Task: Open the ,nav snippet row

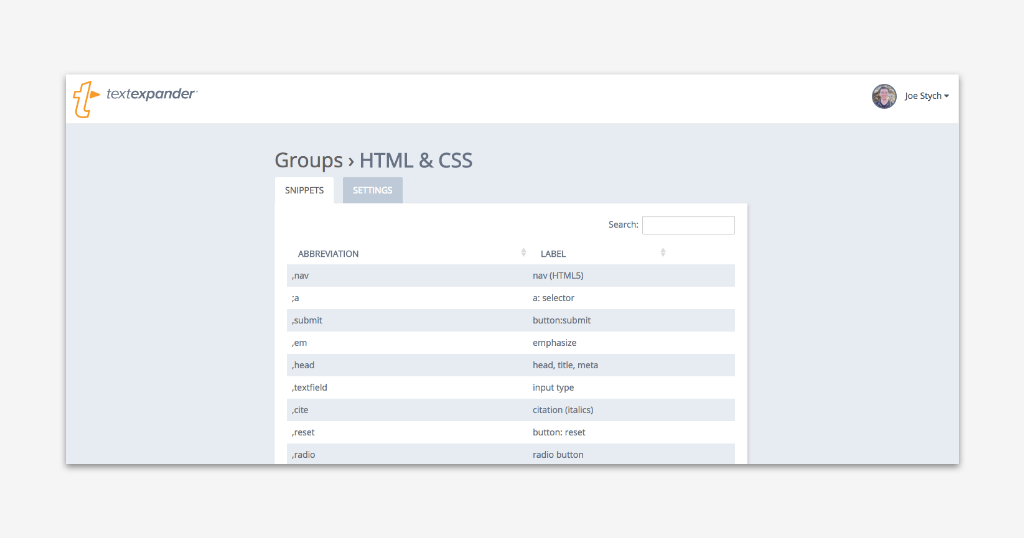Action: point(511,276)
